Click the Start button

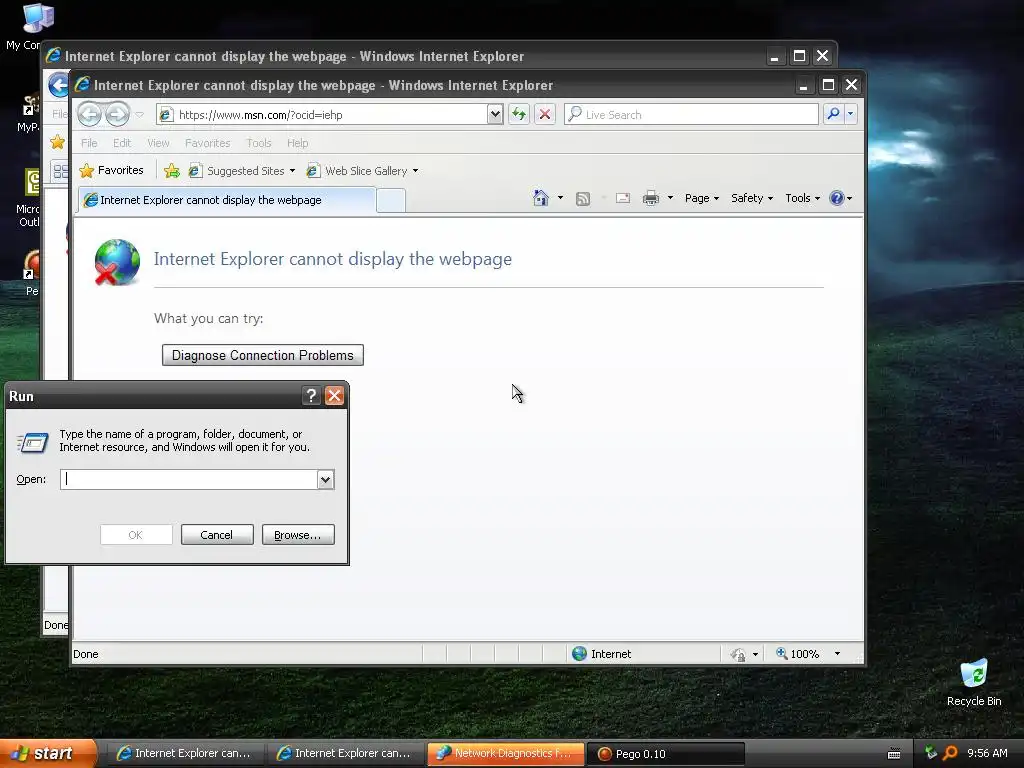[x=48, y=754]
